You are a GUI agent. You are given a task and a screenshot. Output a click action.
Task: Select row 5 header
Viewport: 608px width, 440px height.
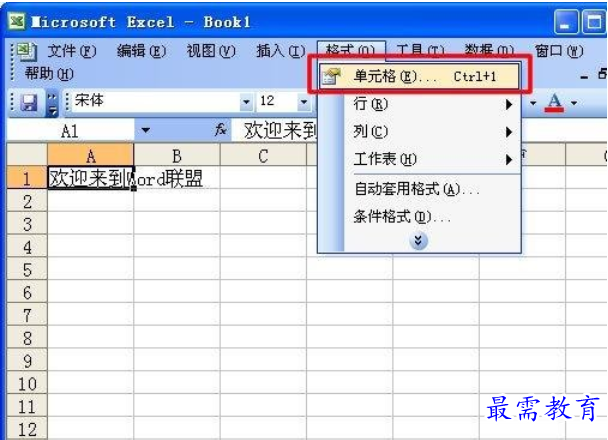click(x=27, y=269)
